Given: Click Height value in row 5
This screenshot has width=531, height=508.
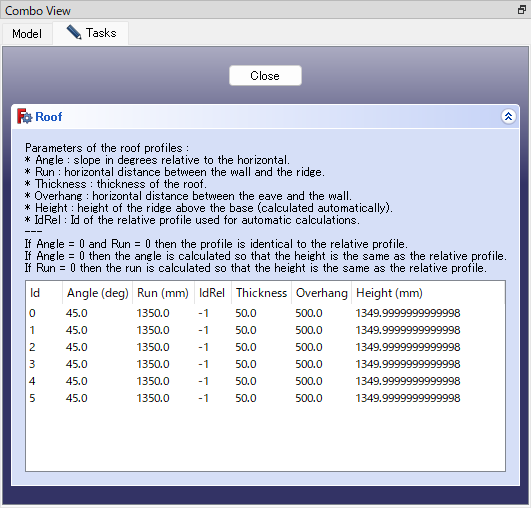Looking at the screenshot, I should point(408,398).
